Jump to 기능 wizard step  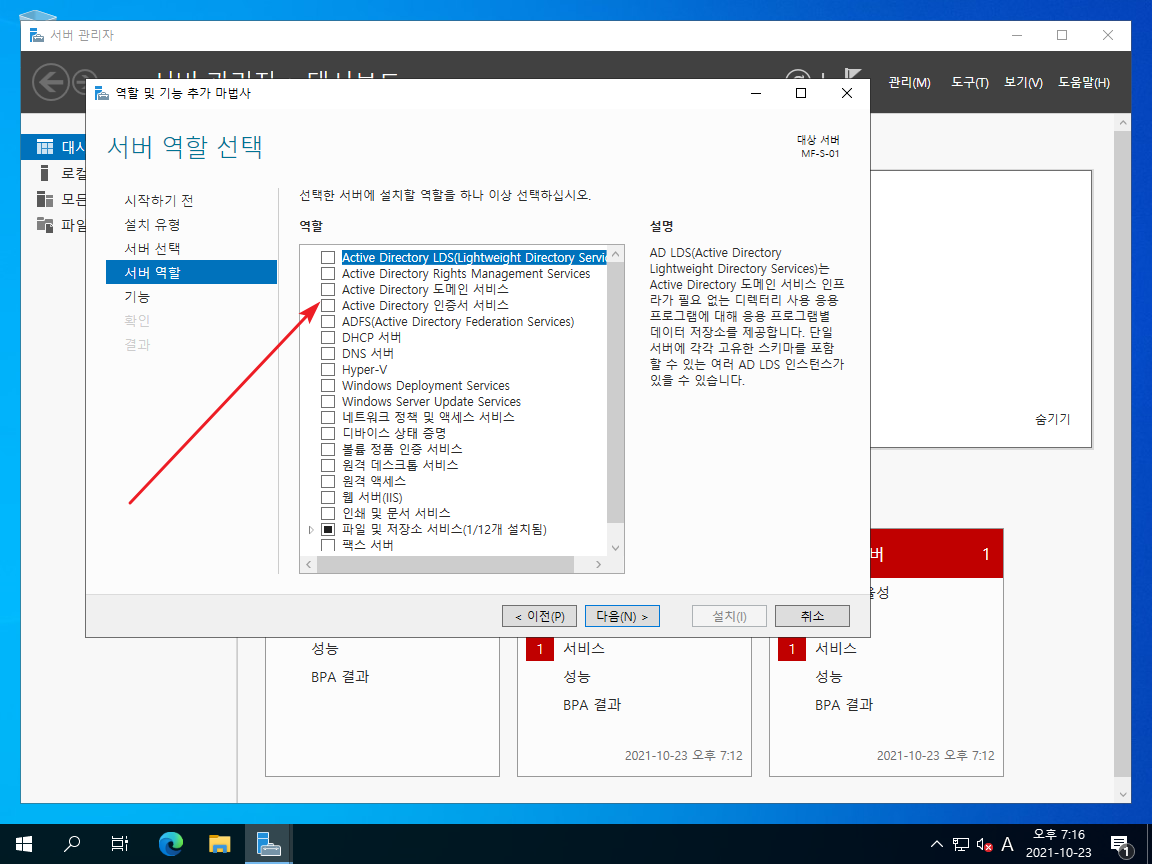point(137,297)
